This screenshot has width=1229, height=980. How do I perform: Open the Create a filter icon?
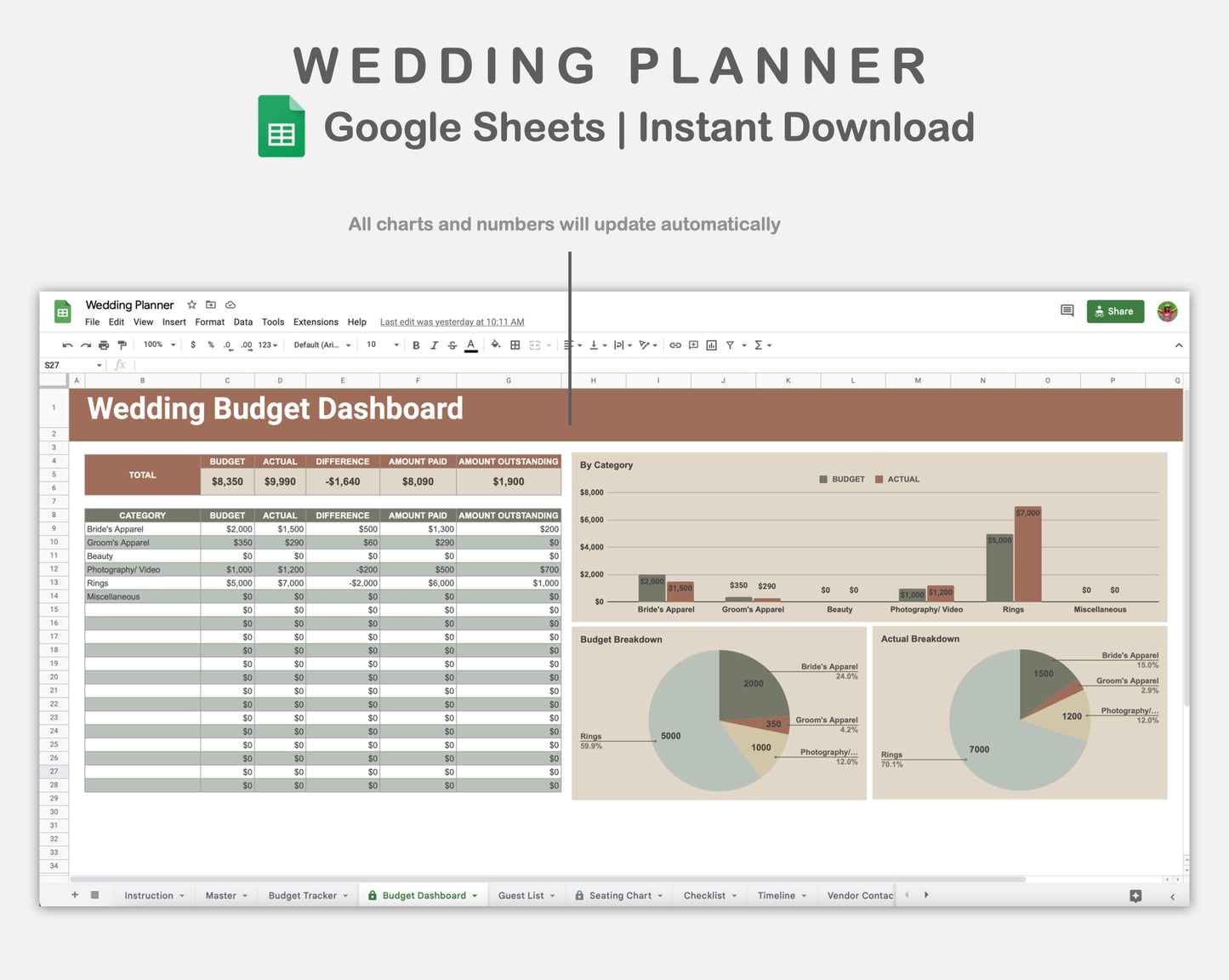pyautogui.click(x=730, y=345)
